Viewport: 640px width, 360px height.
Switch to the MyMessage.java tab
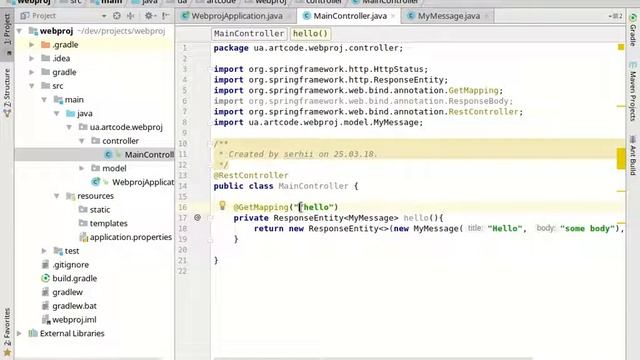(449, 16)
